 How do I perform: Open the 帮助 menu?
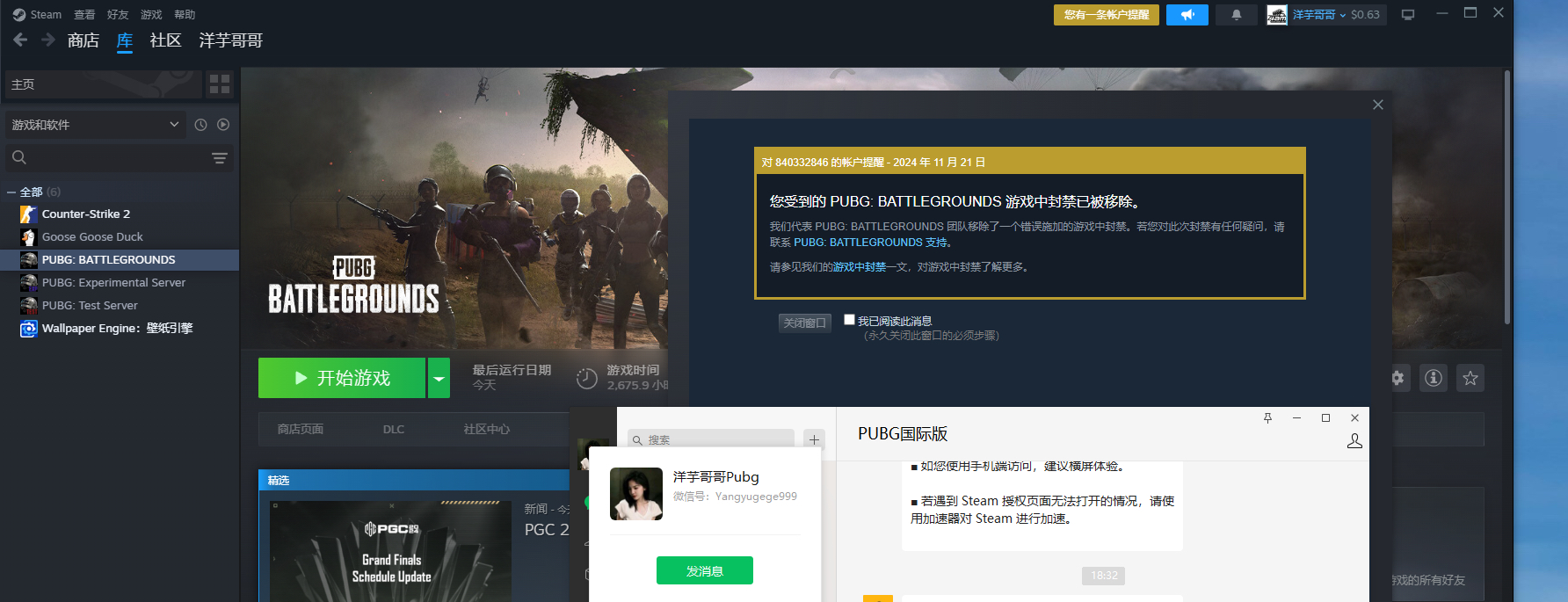(x=185, y=14)
